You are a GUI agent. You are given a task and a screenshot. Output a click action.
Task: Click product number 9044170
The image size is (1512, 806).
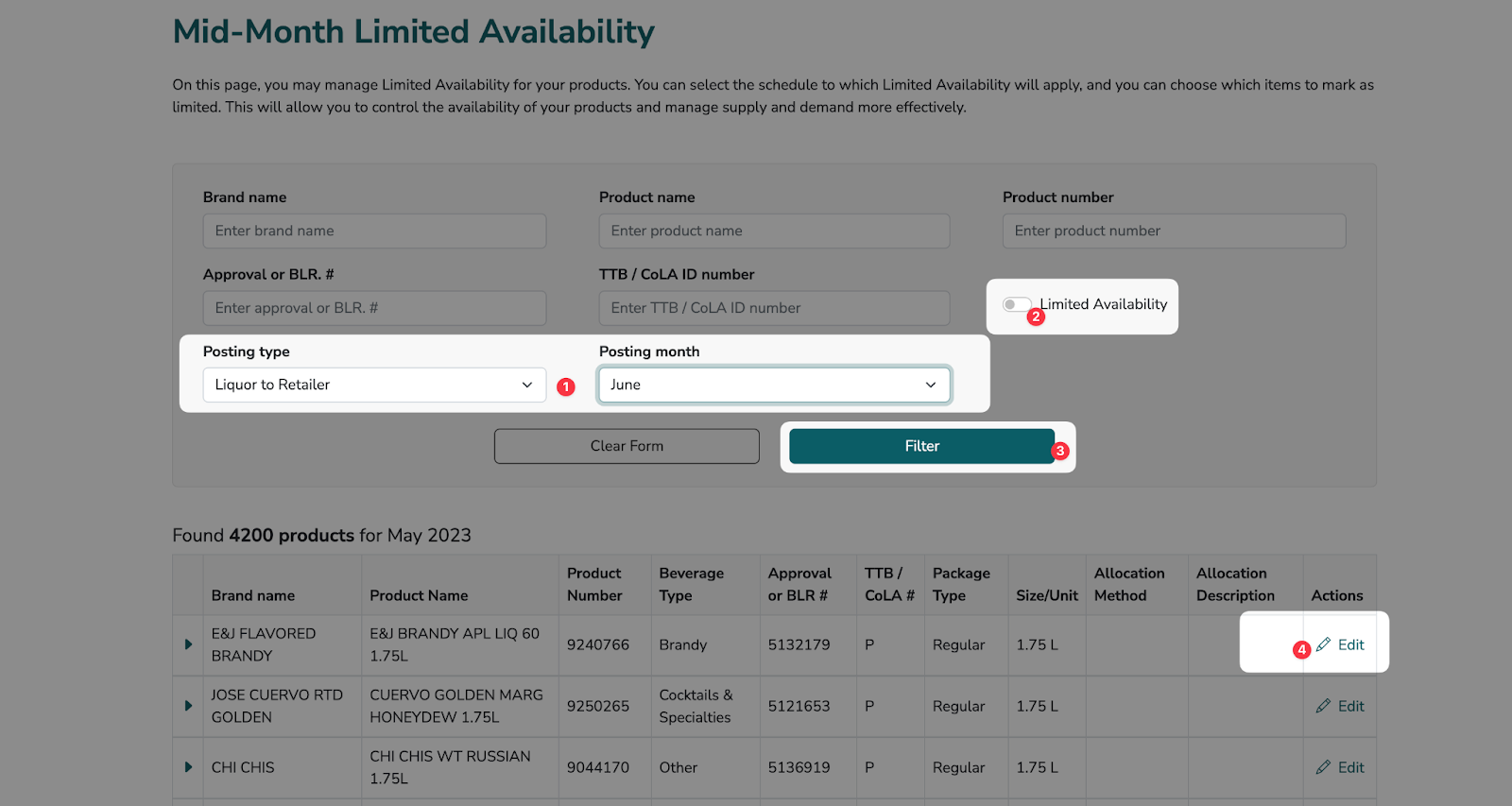click(x=598, y=767)
